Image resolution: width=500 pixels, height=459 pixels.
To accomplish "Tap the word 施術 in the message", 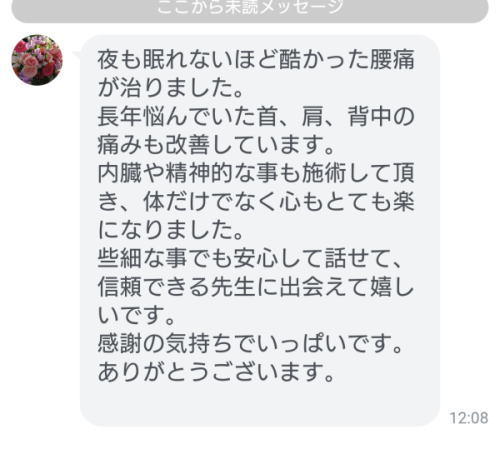I will [x=324, y=173].
